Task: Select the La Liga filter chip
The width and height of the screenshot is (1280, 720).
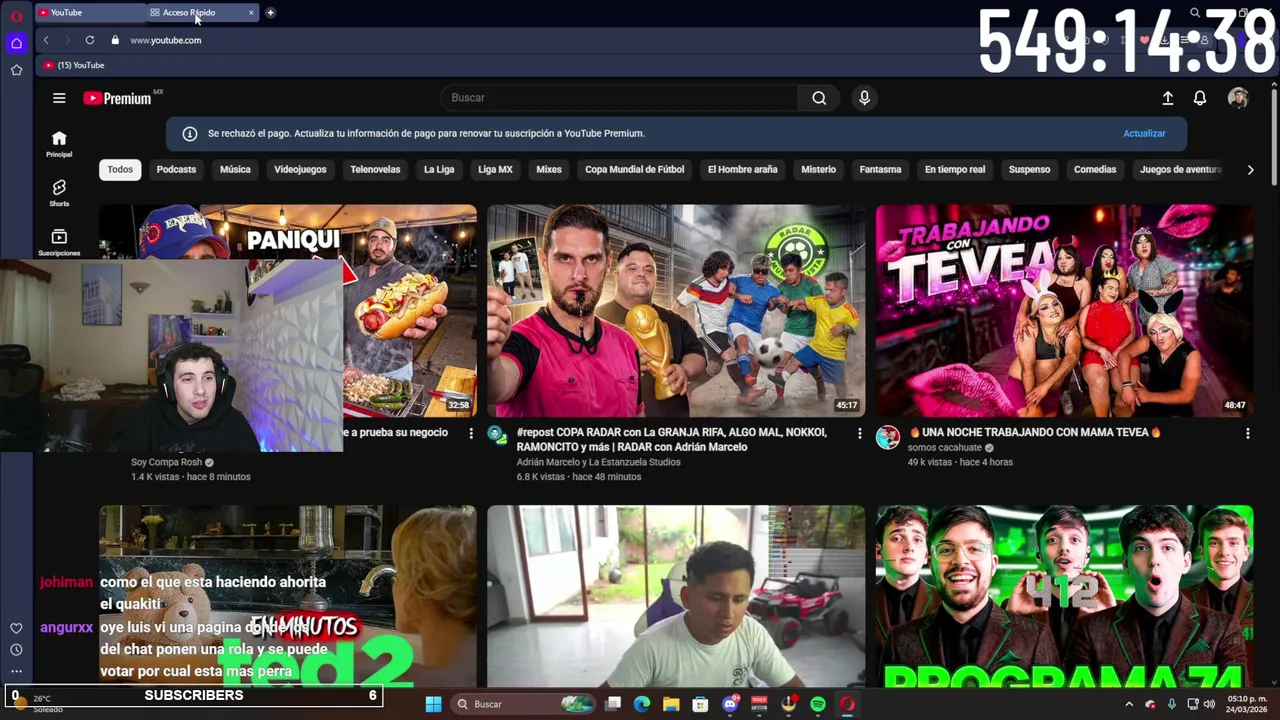Action: pos(439,170)
